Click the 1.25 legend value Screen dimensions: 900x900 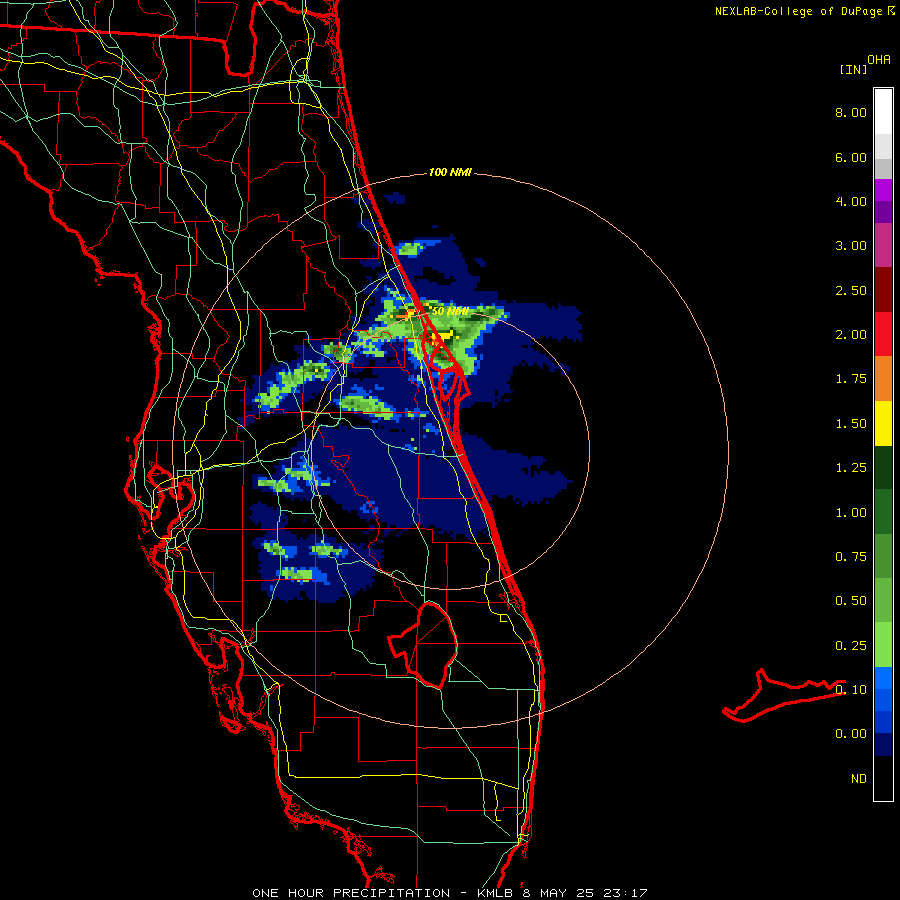[851, 468]
